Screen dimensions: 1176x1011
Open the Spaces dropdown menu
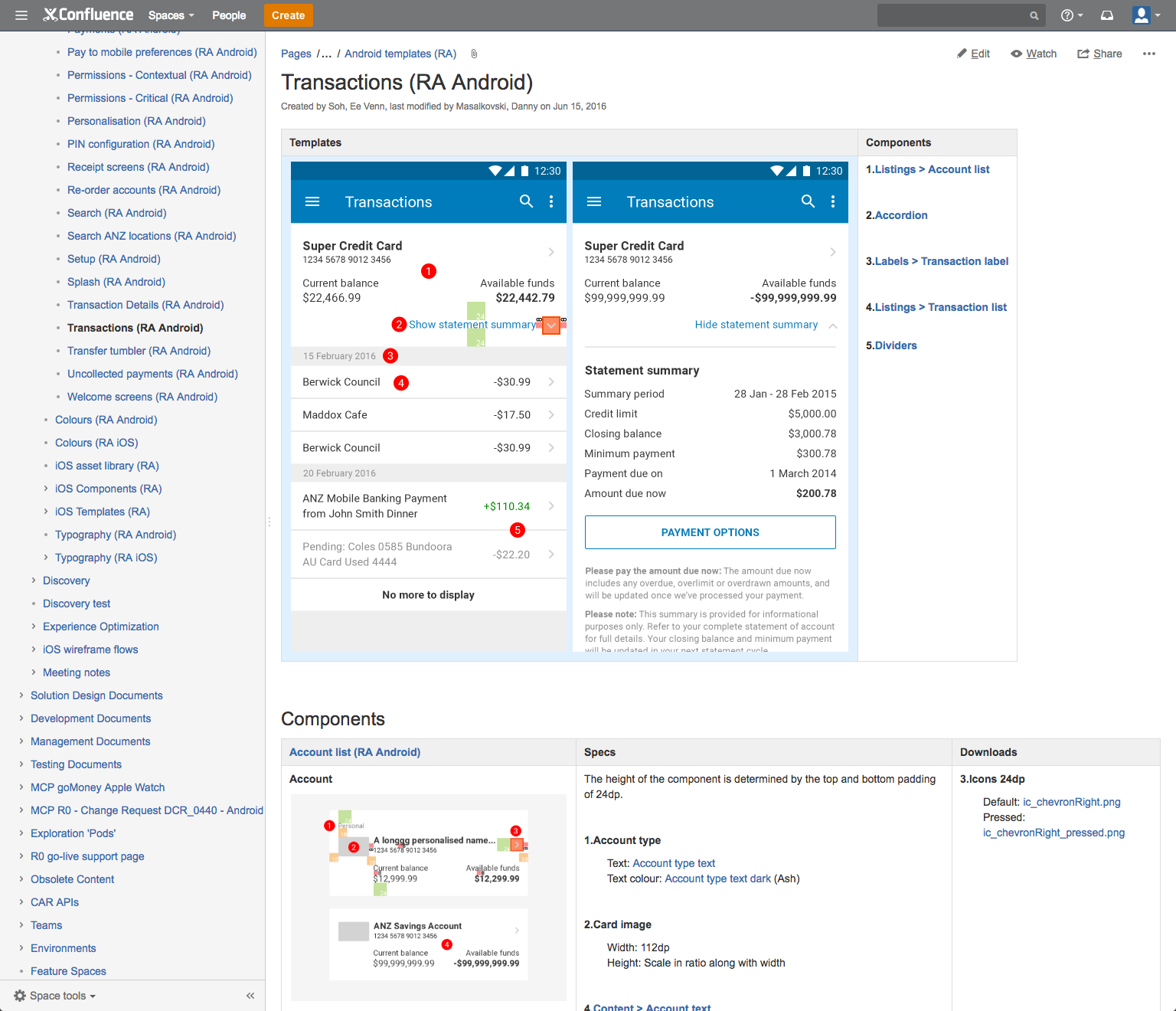(171, 15)
